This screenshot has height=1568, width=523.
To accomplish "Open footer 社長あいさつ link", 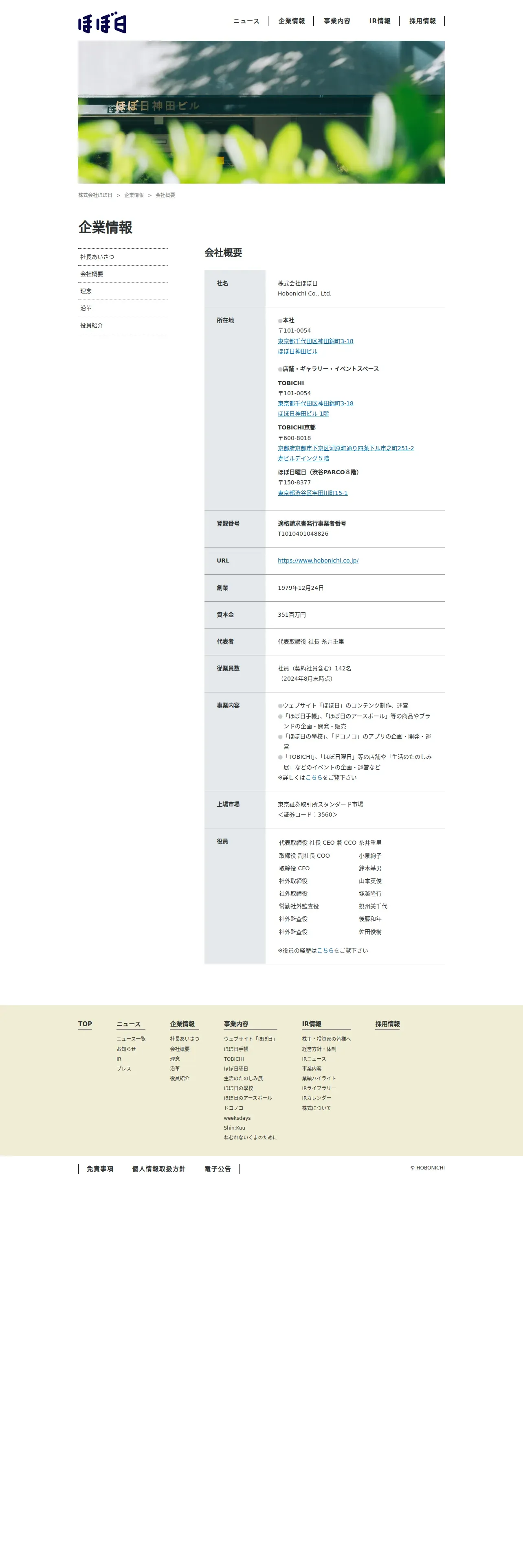I will (185, 1038).
